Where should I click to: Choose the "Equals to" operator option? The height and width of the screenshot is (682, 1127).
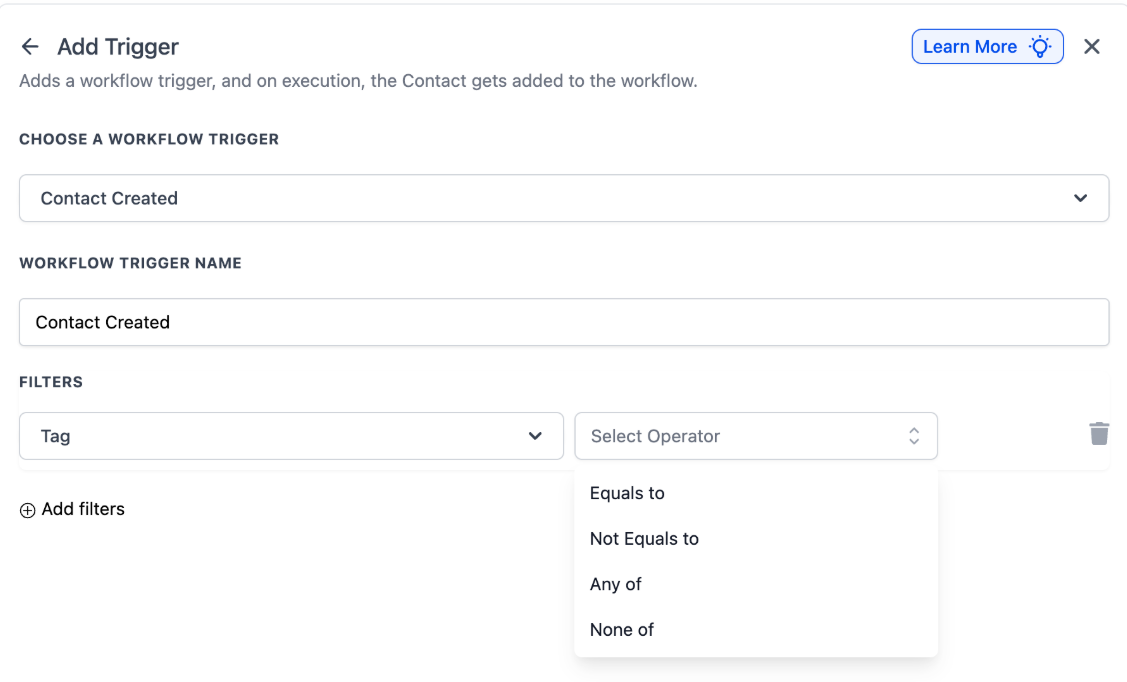tap(628, 493)
